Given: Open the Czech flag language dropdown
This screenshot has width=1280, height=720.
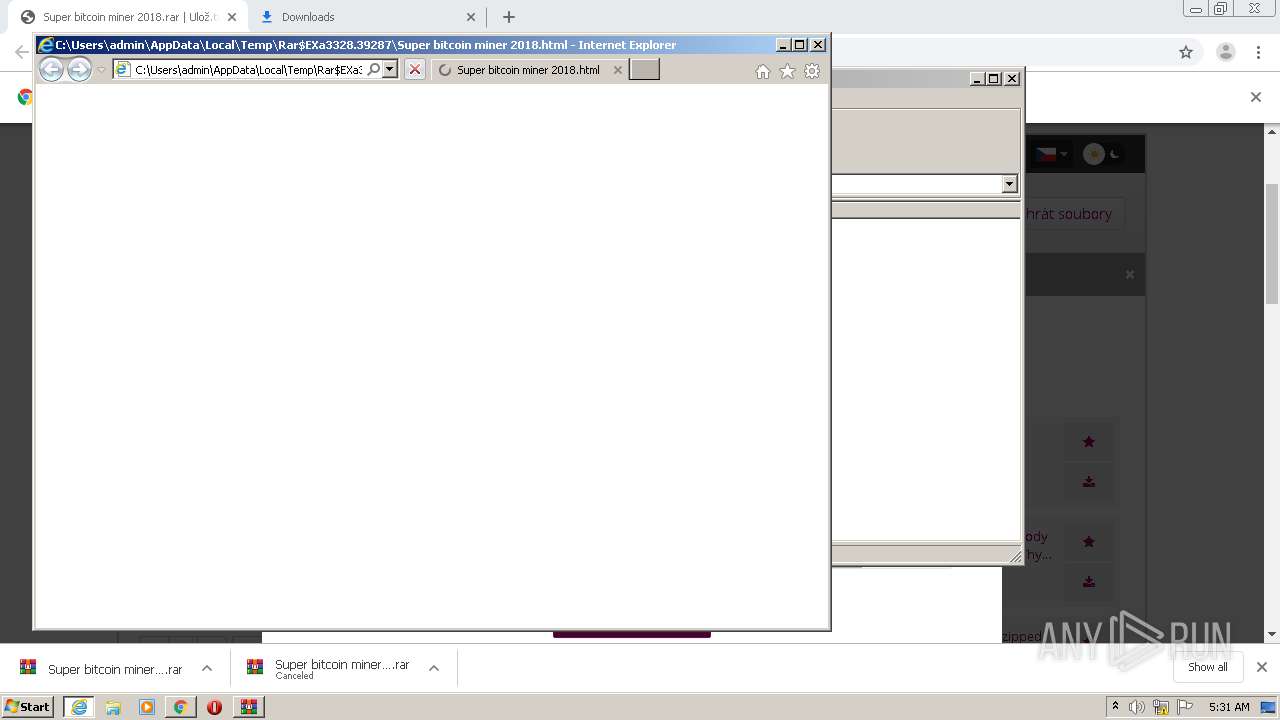Looking at the screenshot, I should pos(1050,154).
